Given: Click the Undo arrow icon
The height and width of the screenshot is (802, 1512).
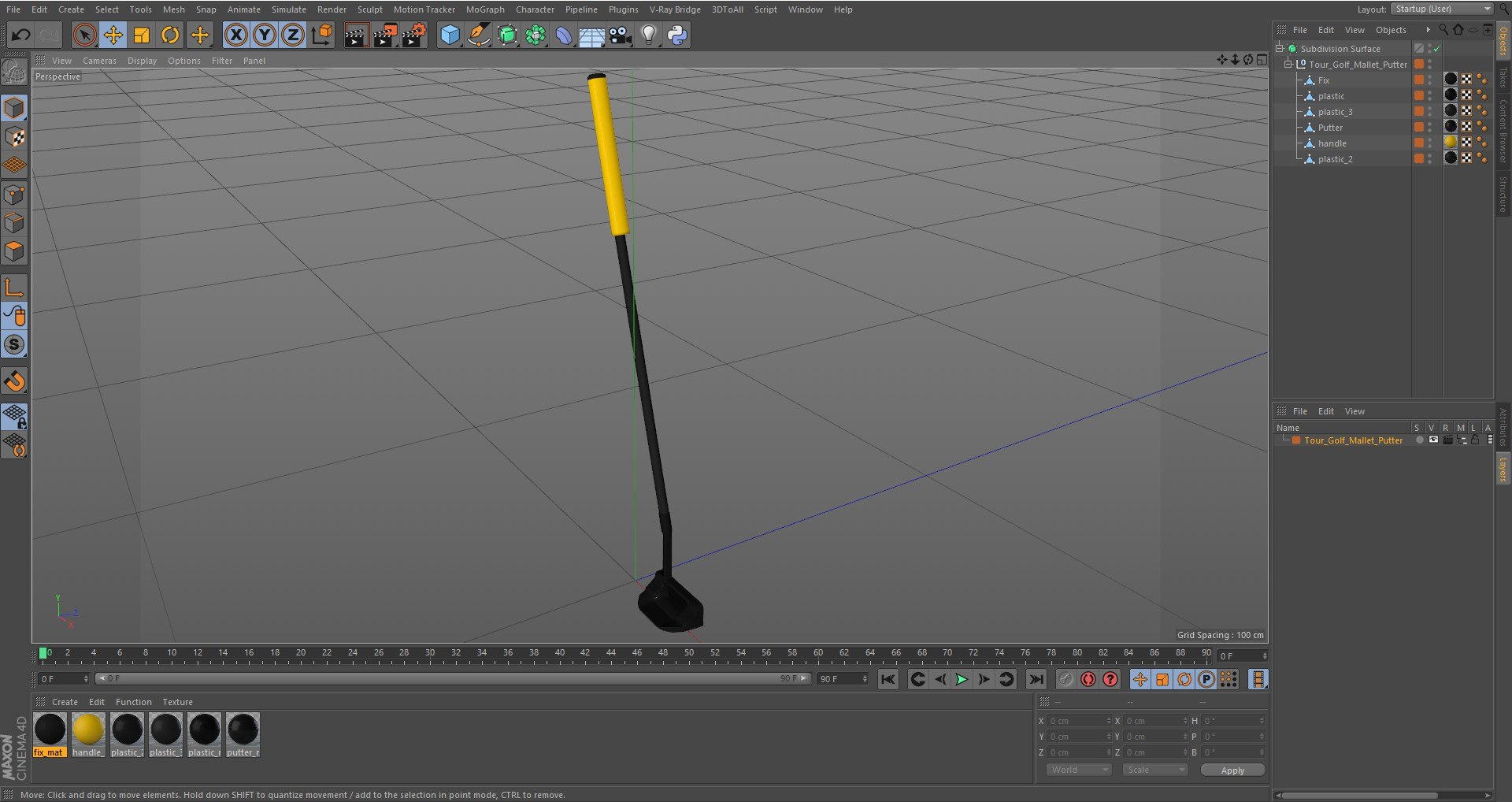Looking at the screenshot, I should [x=21, y=35].
